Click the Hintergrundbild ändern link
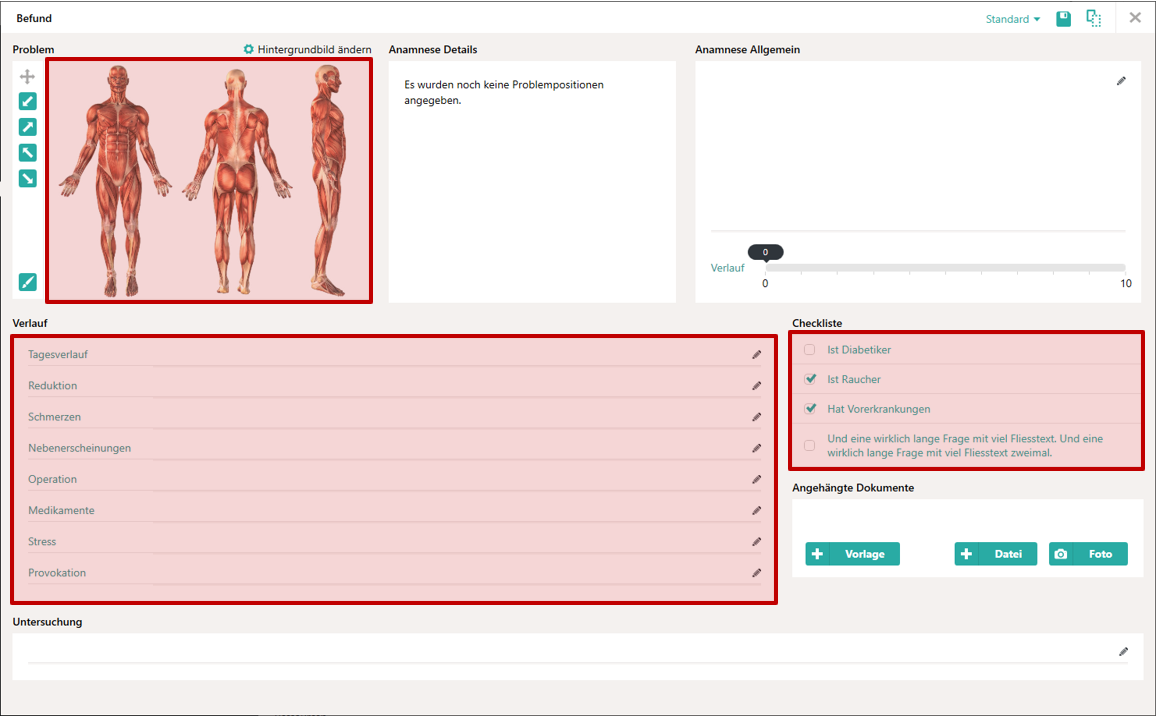This screenshot has height=717, width=1156. (307, 49)
